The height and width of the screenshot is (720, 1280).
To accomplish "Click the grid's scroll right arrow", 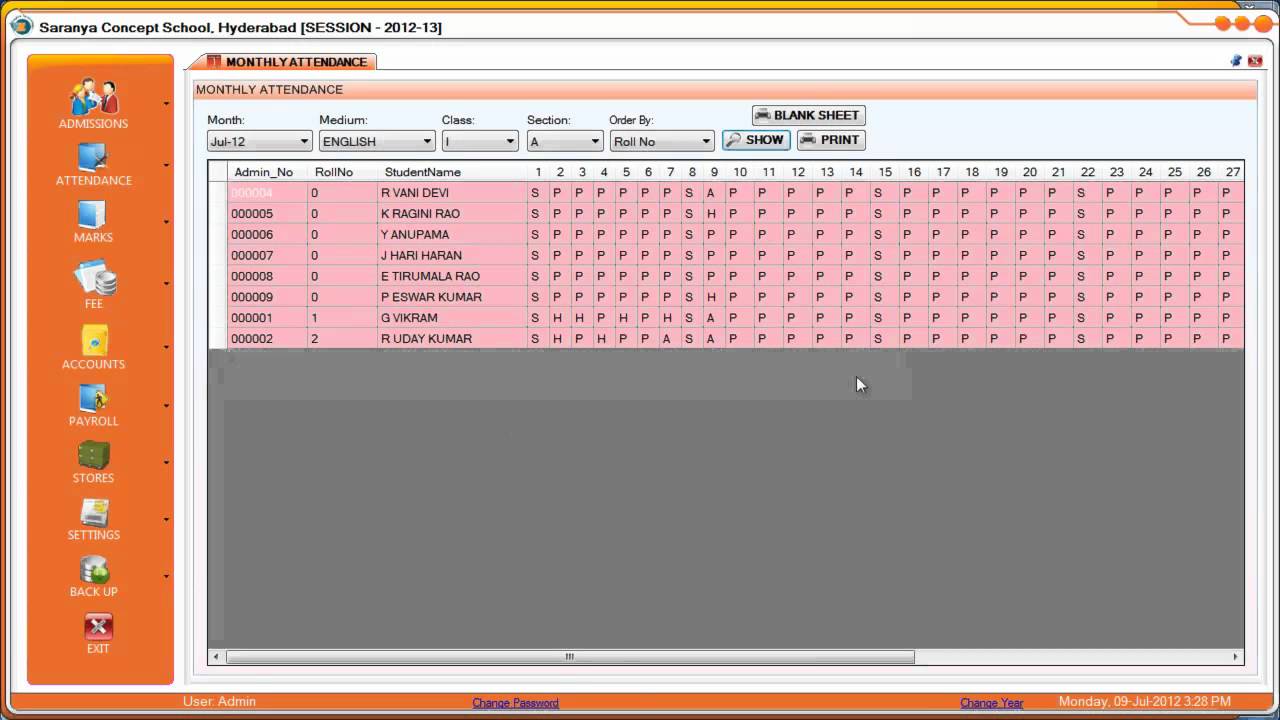I will [x=1236, y=657].
